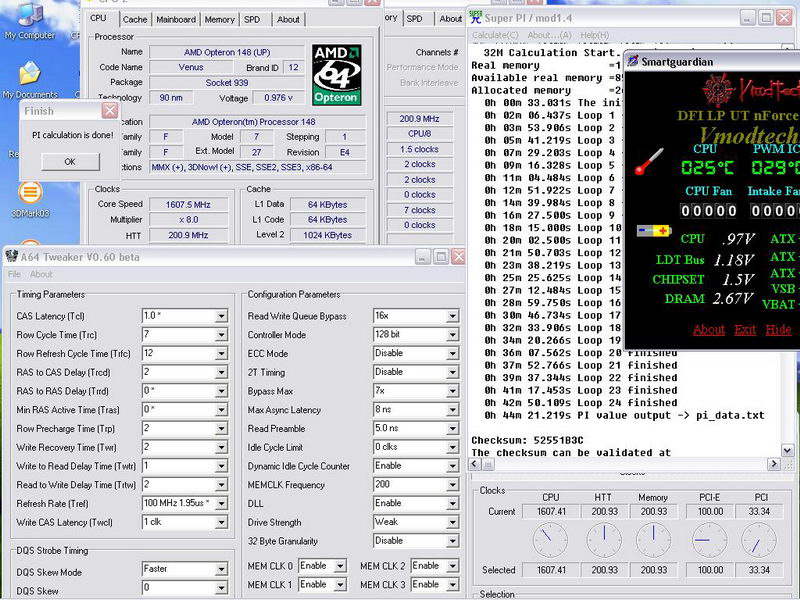800x600 pixels.
Task: Click 'Checksum: 5255183C' line in Super PI
Action: coord(528,440)
